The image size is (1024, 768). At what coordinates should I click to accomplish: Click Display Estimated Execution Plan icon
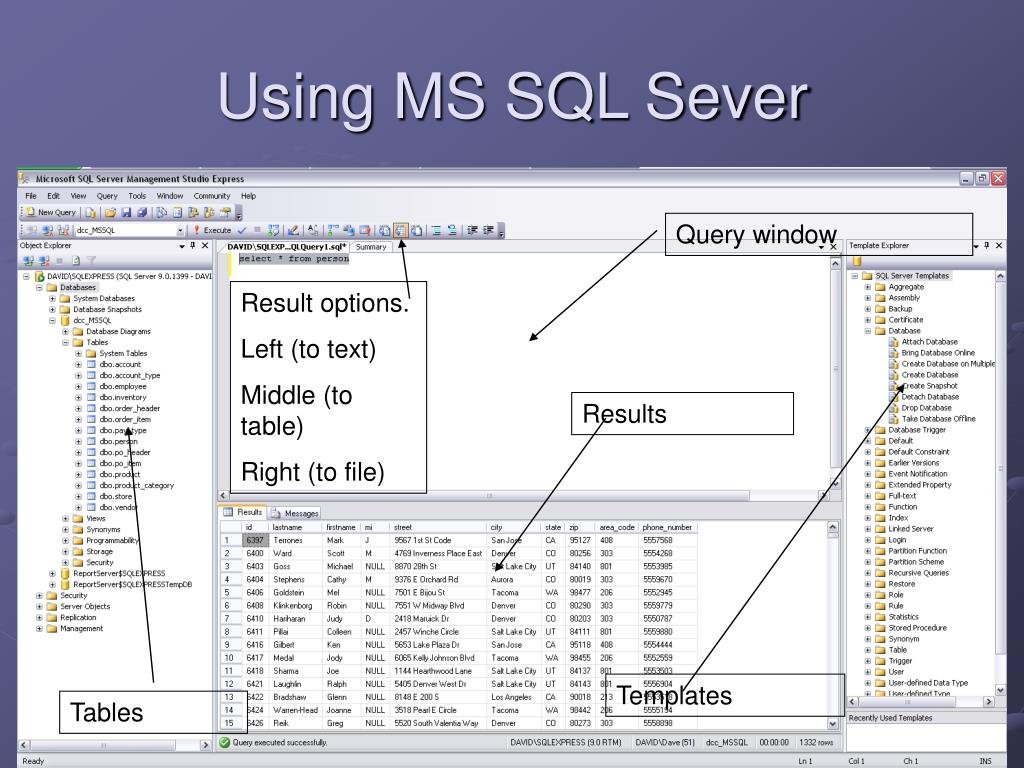(x=273, y=230)
